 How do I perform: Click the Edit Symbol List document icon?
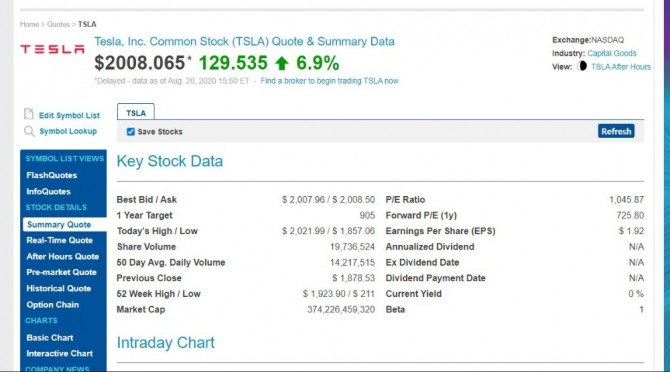coord(29,114)
